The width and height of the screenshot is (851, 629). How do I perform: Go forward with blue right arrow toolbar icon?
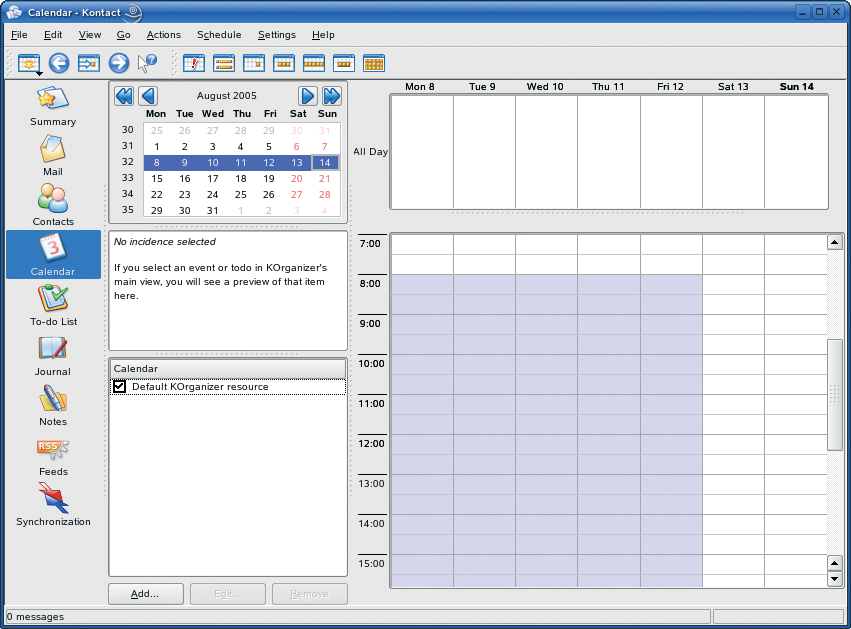119,63
